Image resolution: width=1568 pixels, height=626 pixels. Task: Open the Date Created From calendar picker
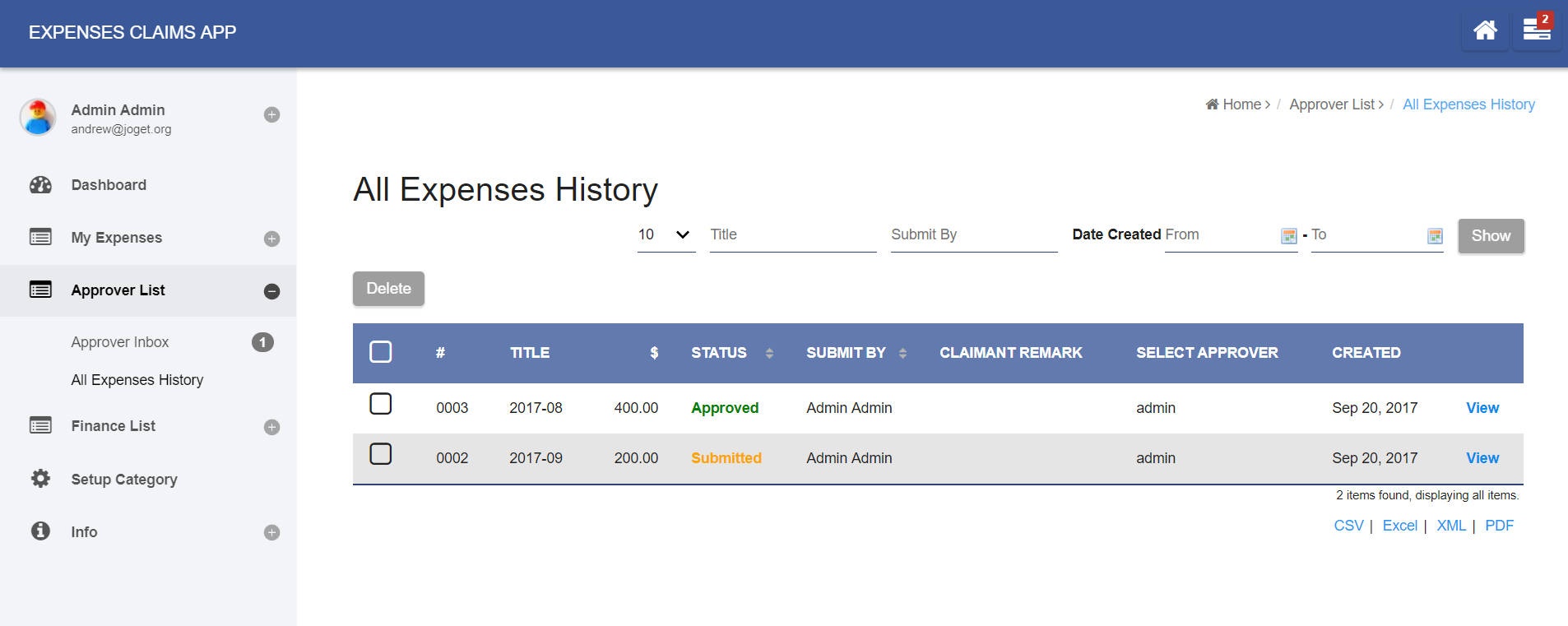tap(1289, 236)
